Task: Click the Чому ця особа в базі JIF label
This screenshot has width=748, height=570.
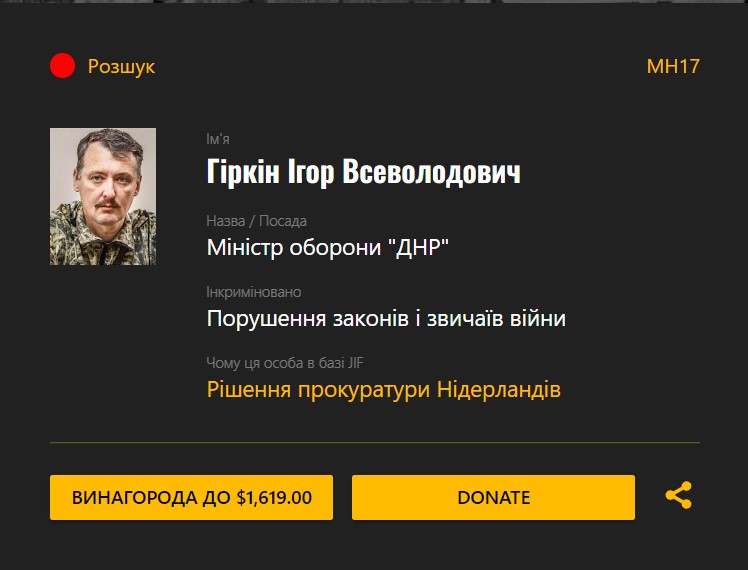Action: (x=285, y=363)
